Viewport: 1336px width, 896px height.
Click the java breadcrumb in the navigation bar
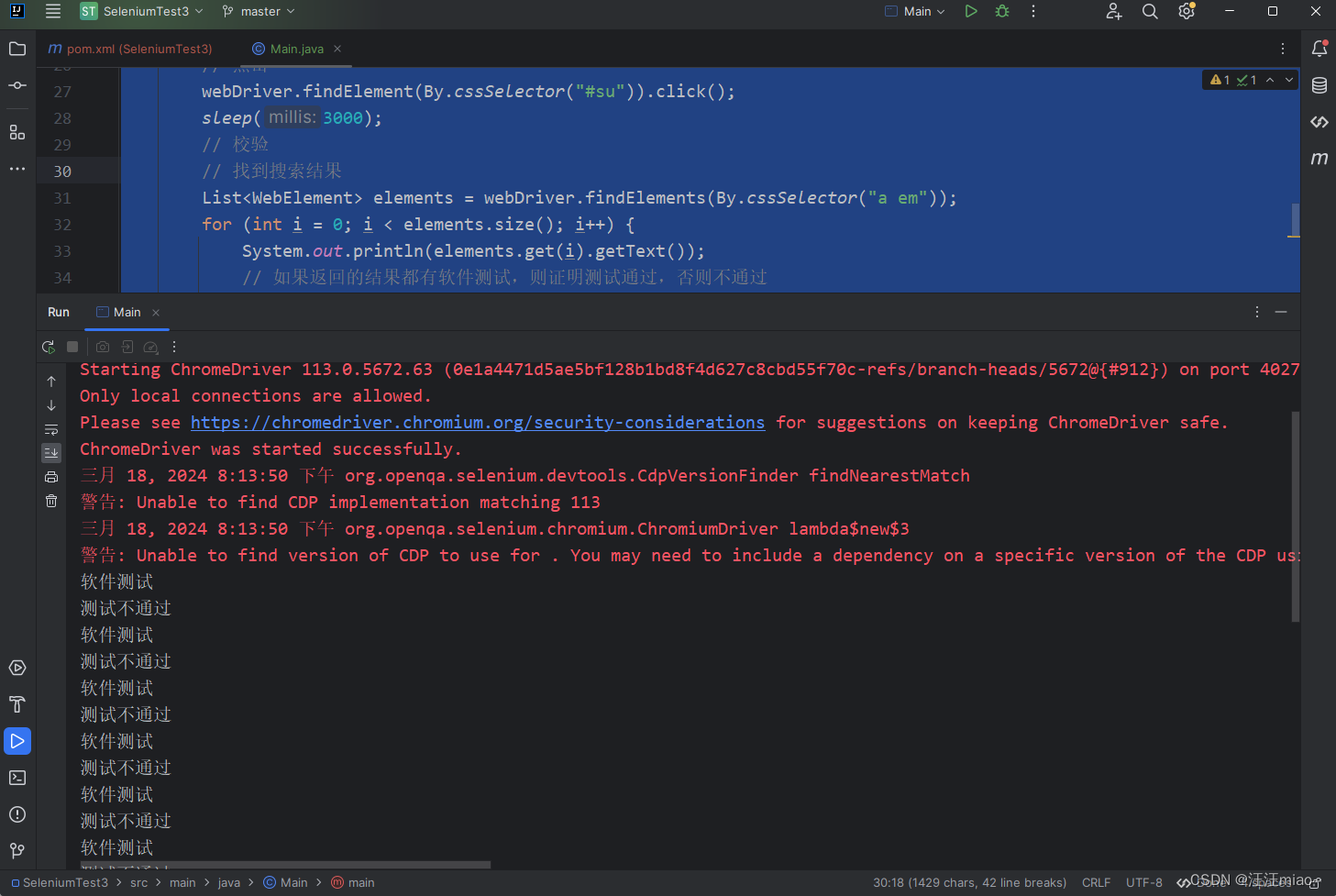click(229, 883)
